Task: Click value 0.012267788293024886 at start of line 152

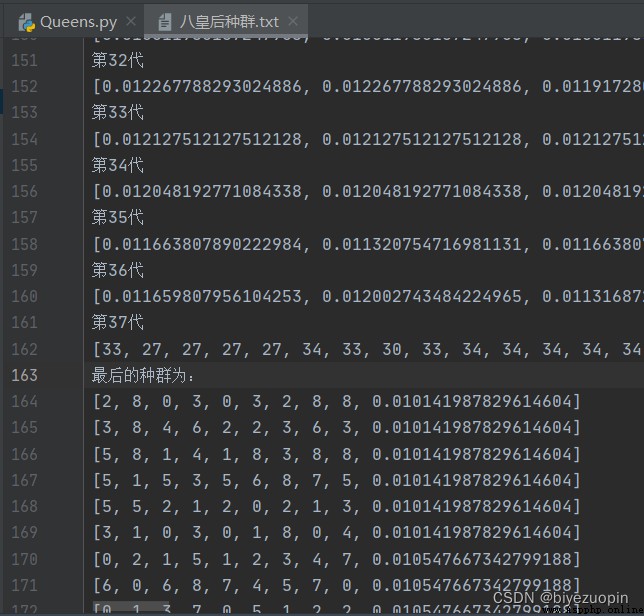Action: coord(201,86)
